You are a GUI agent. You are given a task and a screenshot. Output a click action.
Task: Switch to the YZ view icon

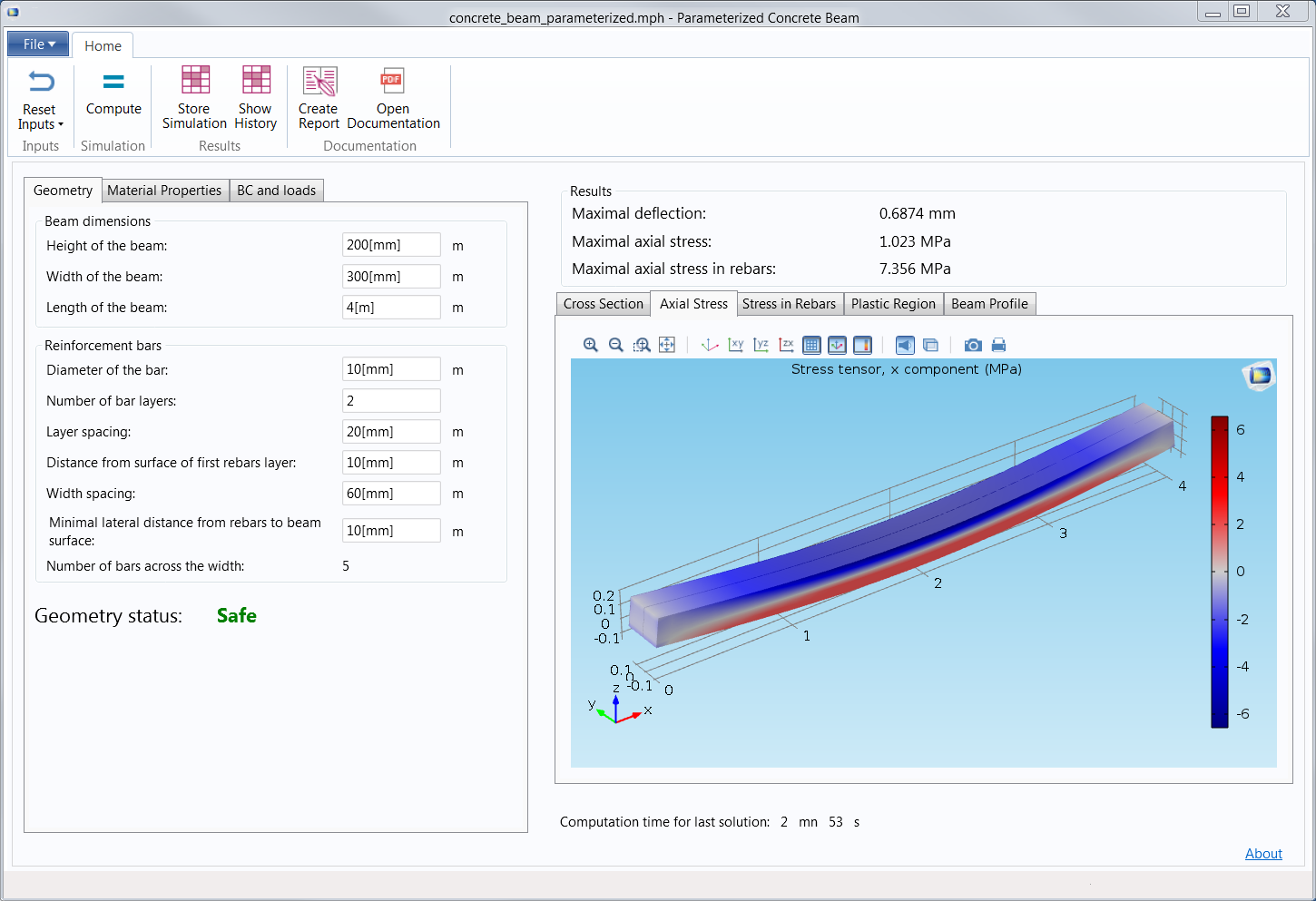[761, 345]
